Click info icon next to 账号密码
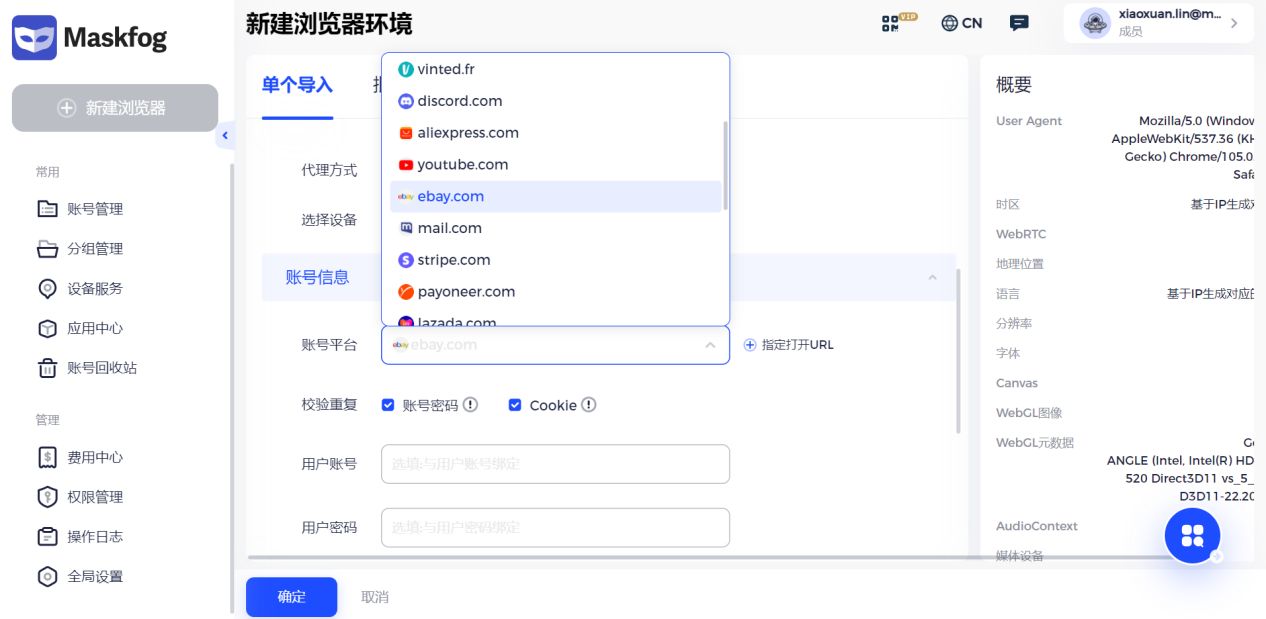Image resolution: width=1266 pixels, height=619 pixels. coord(470,405)
